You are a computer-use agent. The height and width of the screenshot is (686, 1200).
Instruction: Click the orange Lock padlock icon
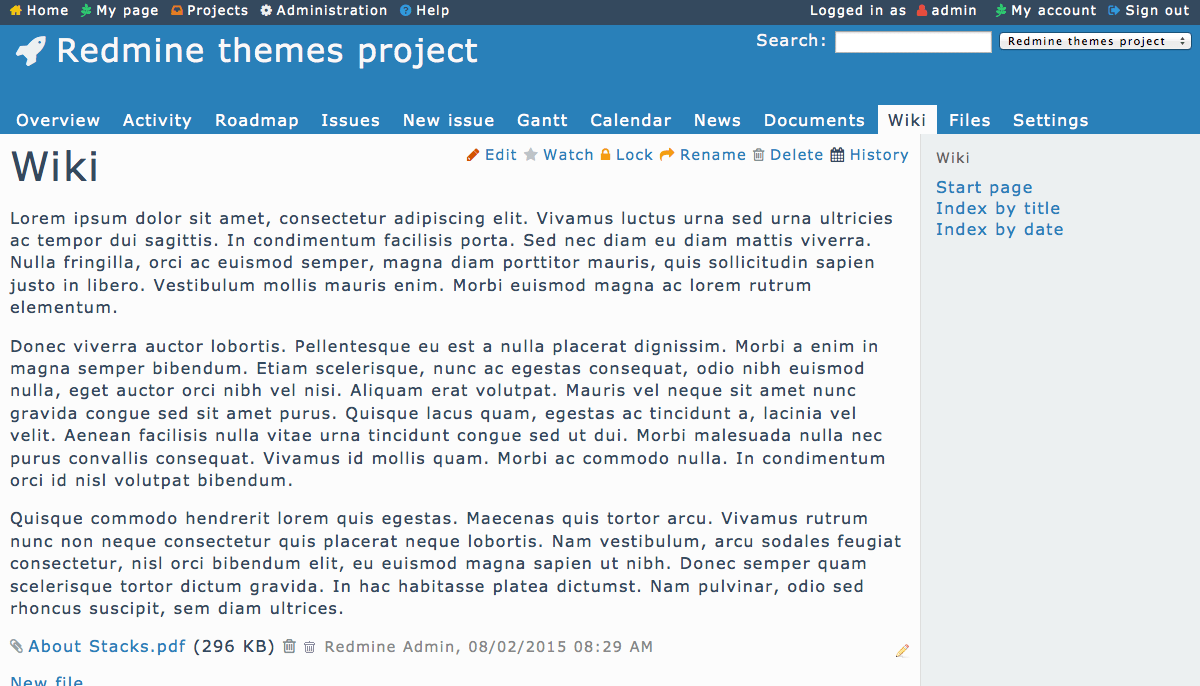coord(605,155)
